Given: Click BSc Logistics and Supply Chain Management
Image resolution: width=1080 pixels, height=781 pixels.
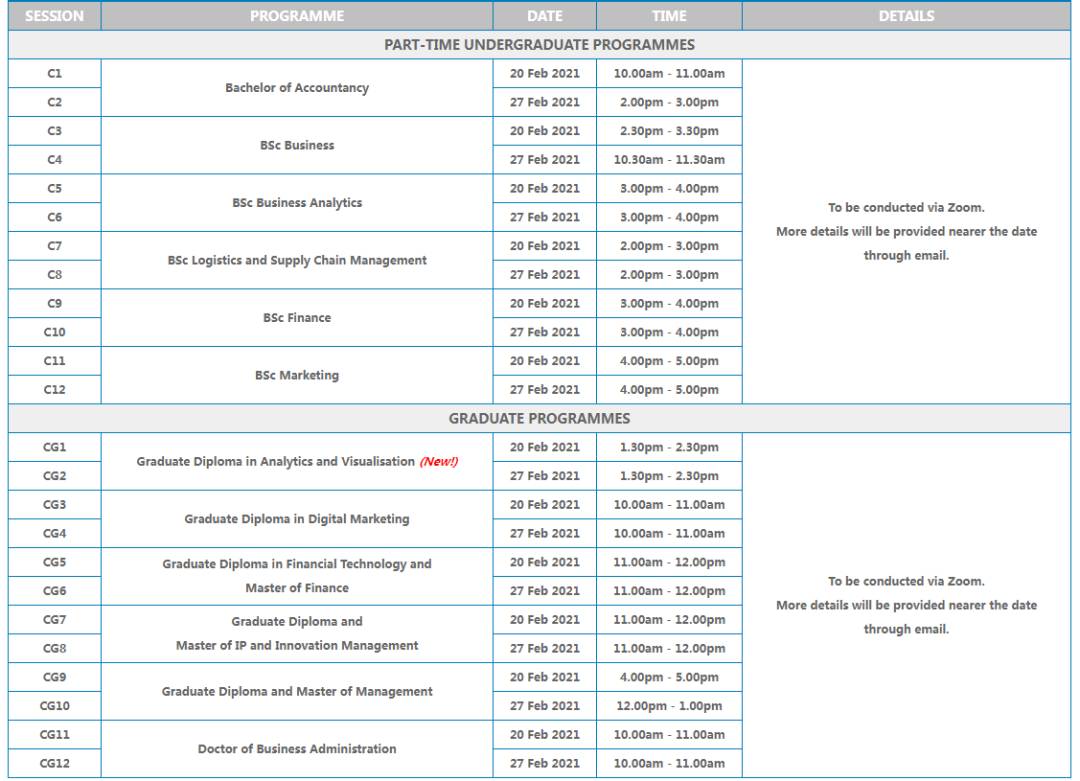Looking at the screenshot, I should (297, 261).
